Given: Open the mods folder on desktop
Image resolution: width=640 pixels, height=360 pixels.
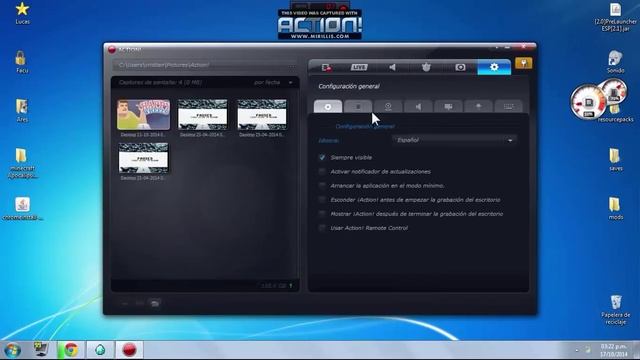Looking at the screenshot, I should (616, 209).
